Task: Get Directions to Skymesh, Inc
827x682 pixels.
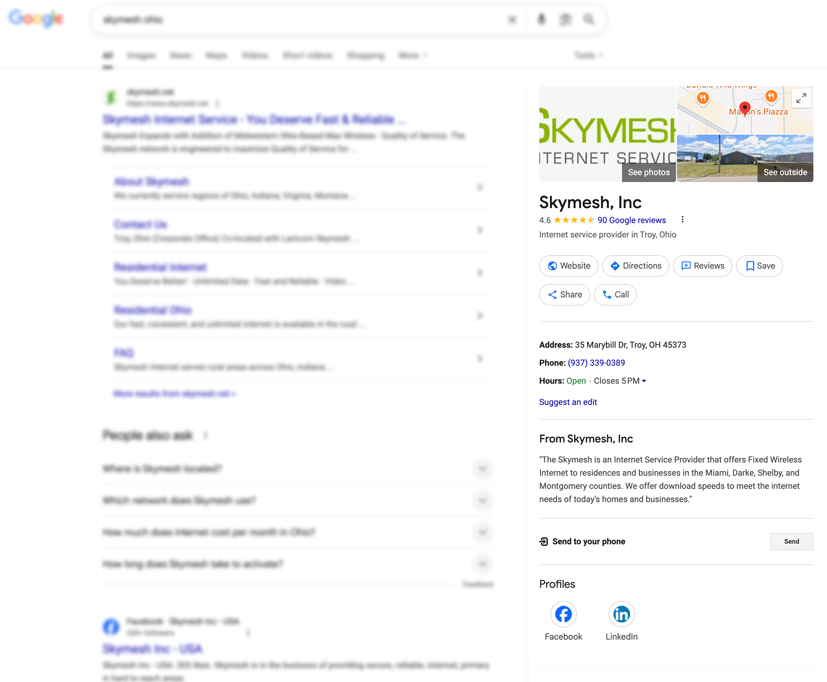Action: 636,266
